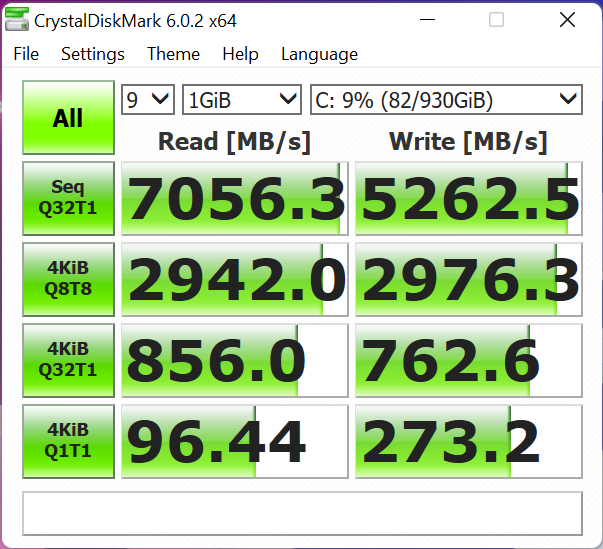The height and width of the screenshot is (549, 603).
Task: Expand the 1GiB test size dropdown
Action: coord(242,99)
